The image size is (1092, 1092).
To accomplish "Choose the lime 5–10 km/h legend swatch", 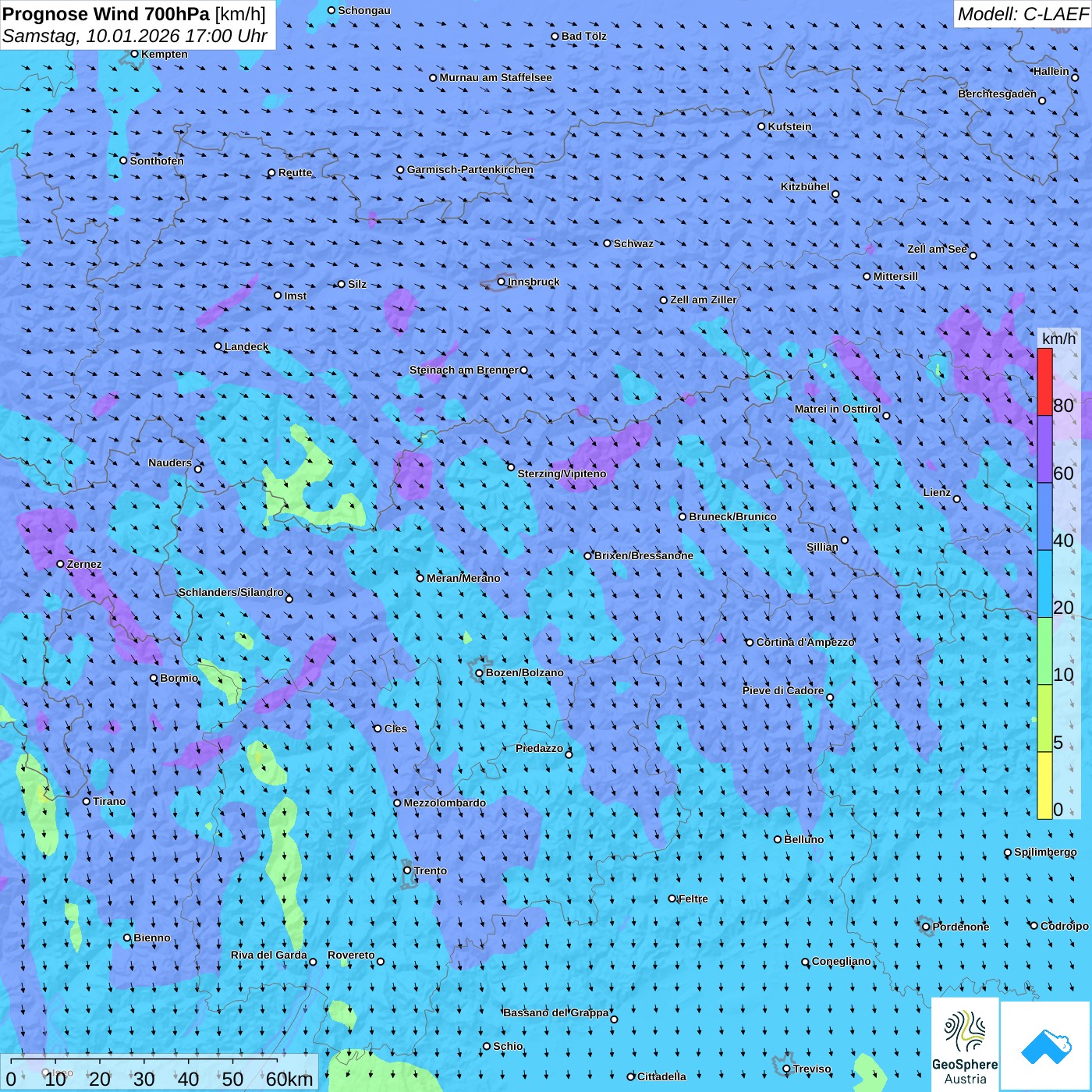I will click(1044, 718).
